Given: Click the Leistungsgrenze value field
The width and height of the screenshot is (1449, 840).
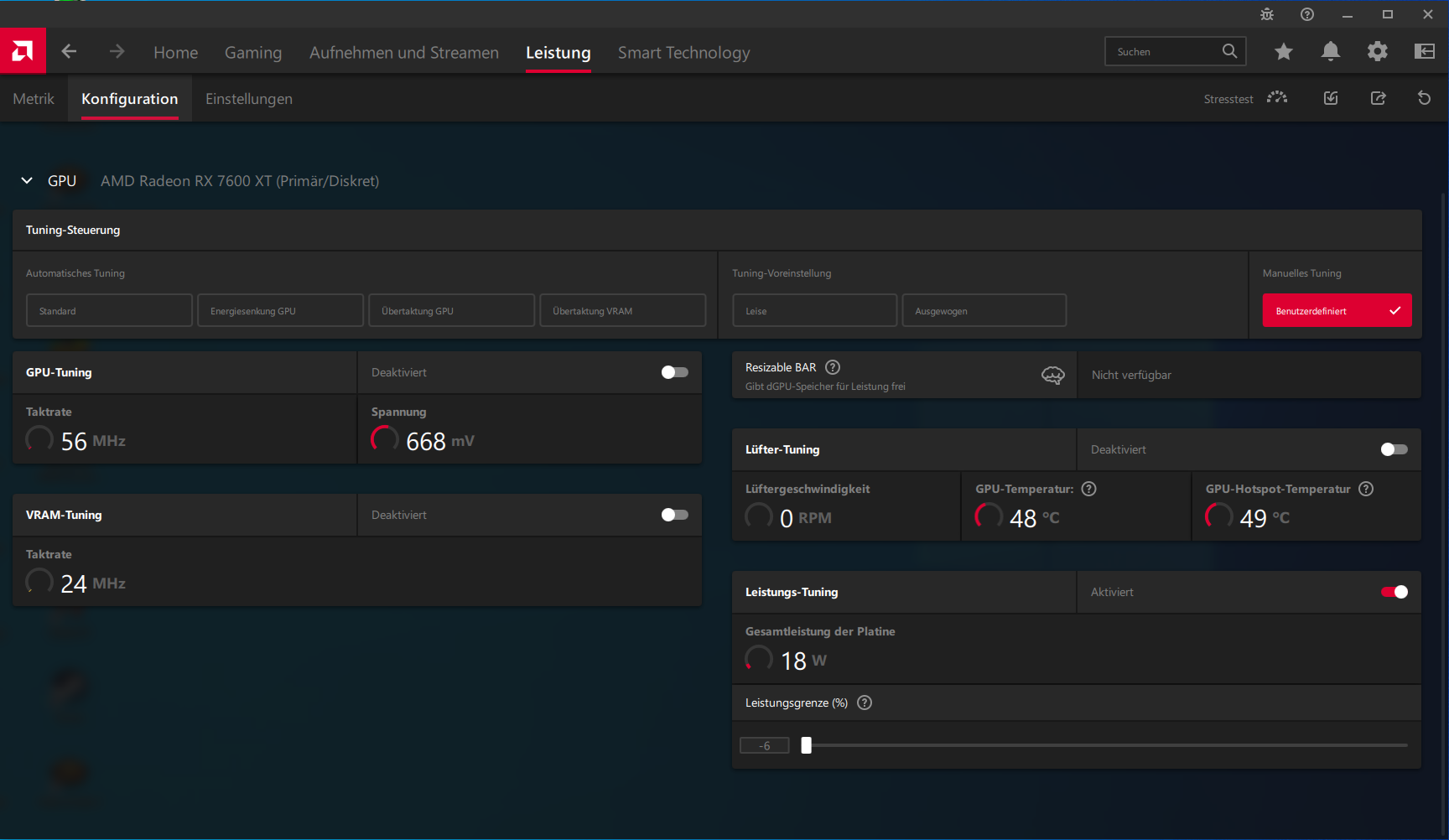Looking at the screenshot, I should point(764,745).
